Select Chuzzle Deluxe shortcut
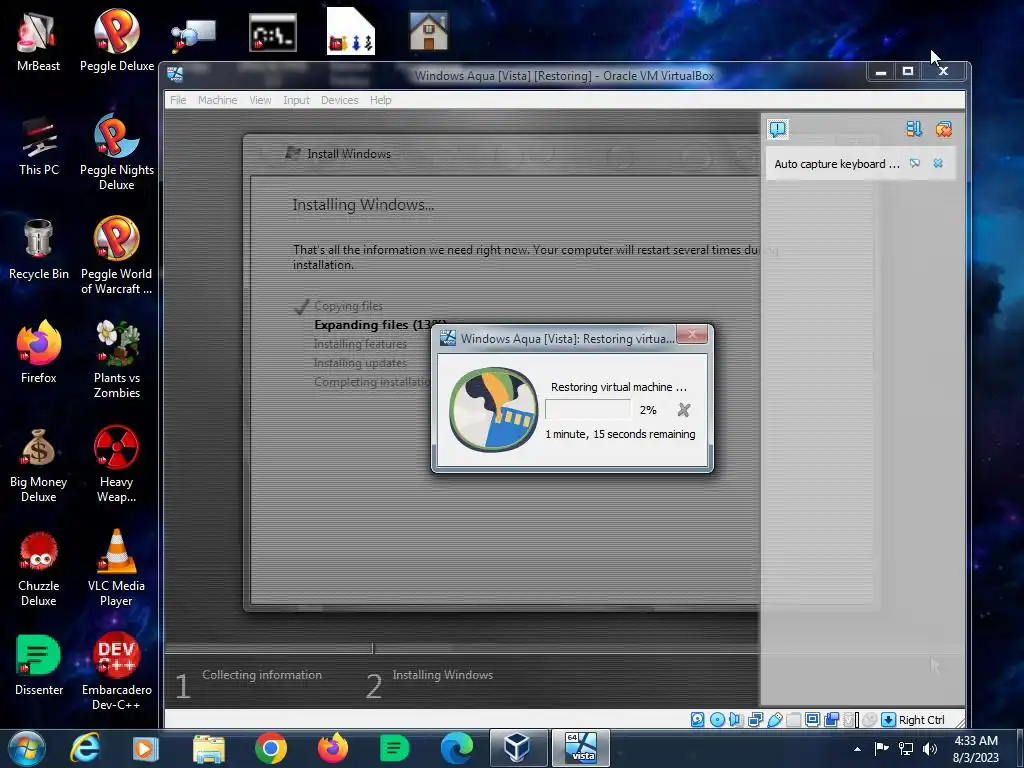This screenshot has height=768, width=1024. coord(39,569)
